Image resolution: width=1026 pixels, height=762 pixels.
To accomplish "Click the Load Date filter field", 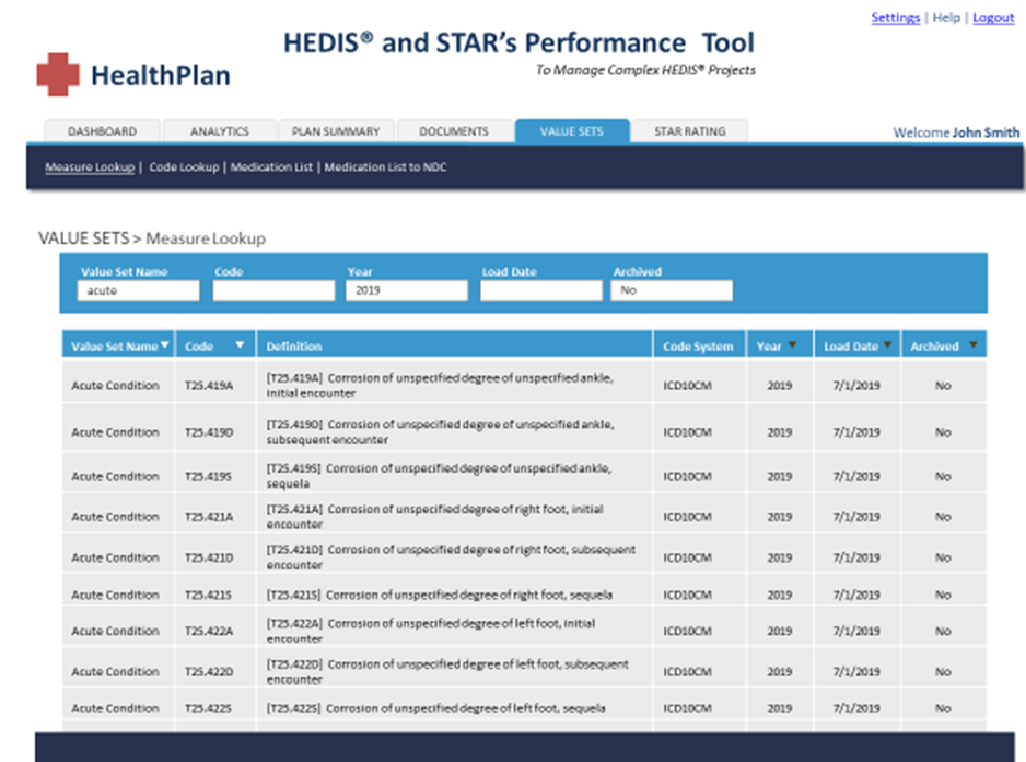I will coord(540,291).
